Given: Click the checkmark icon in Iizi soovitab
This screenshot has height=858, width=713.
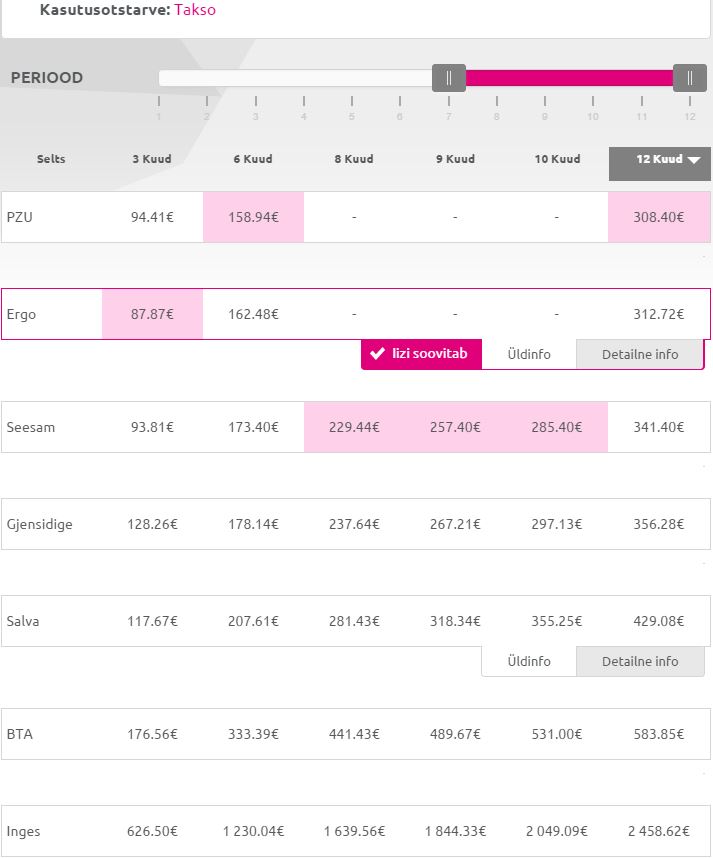Looking at the screenshot, I should pos(377,353).
